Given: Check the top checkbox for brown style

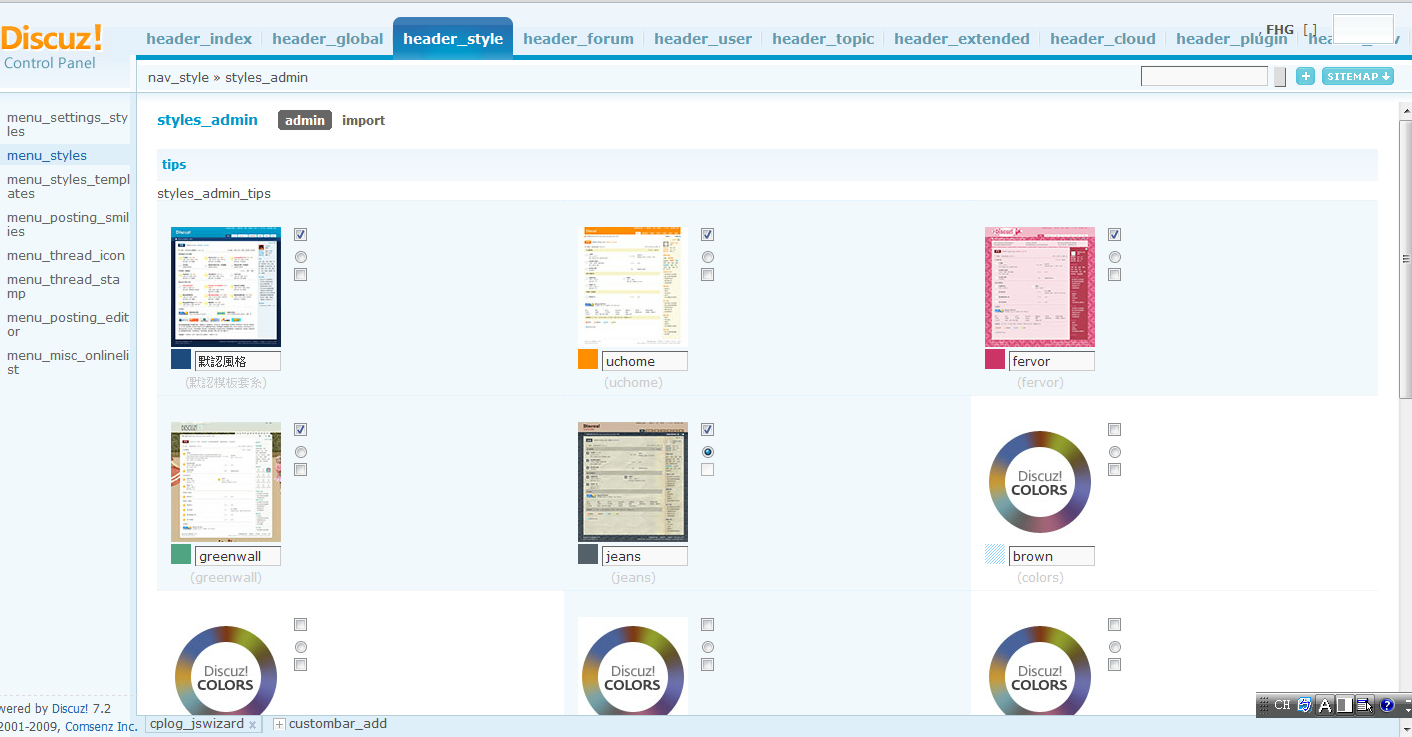Looking at the screenshot, I should tap(1115, 429).
